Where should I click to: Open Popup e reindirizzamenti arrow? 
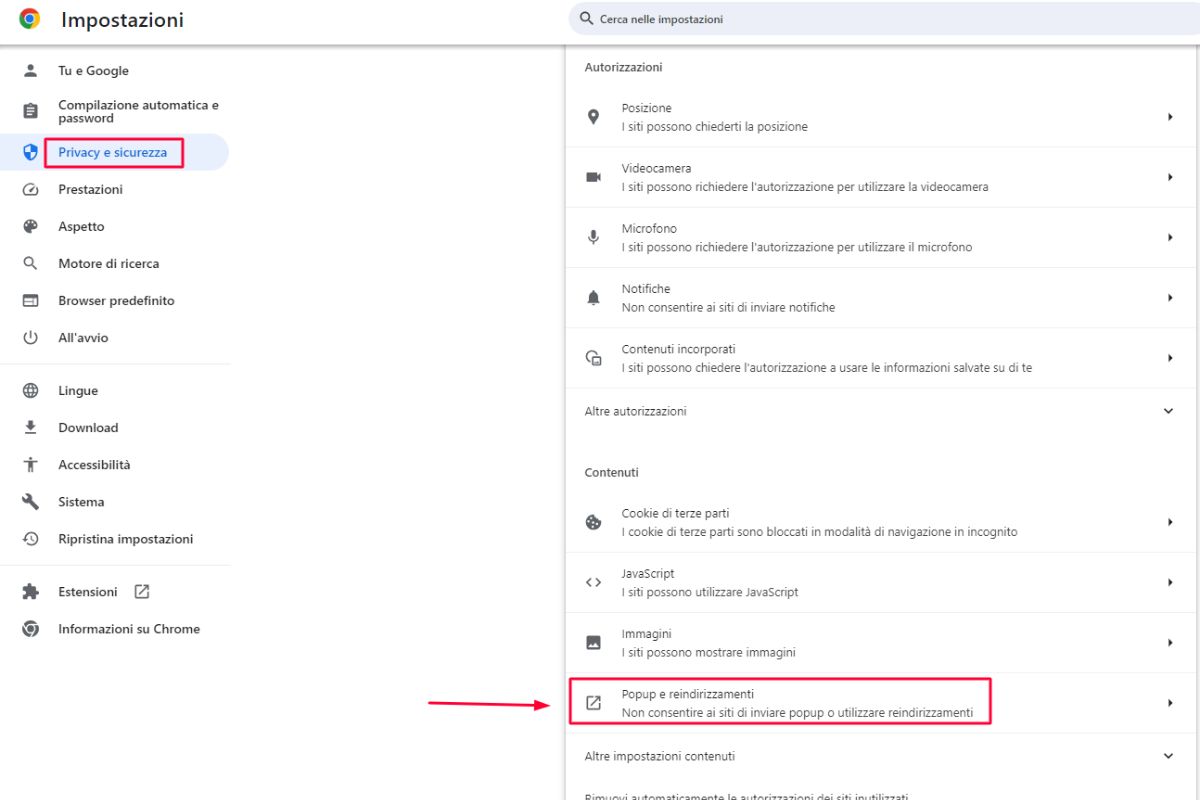coord(1169,703)
